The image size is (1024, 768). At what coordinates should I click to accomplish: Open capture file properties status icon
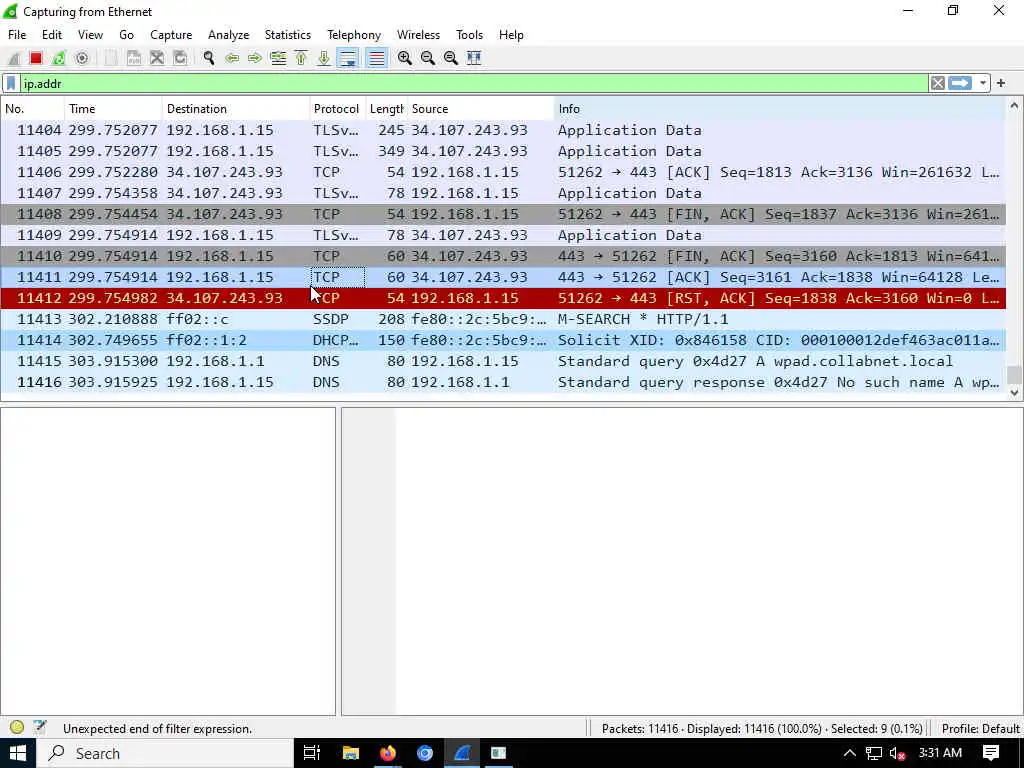pyautogui.click(x=40, y=728)
